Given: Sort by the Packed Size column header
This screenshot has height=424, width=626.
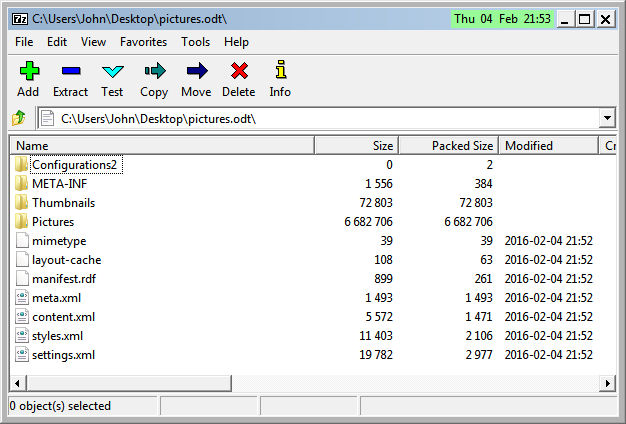Looking at the screenshot, I should pos(448,146).
